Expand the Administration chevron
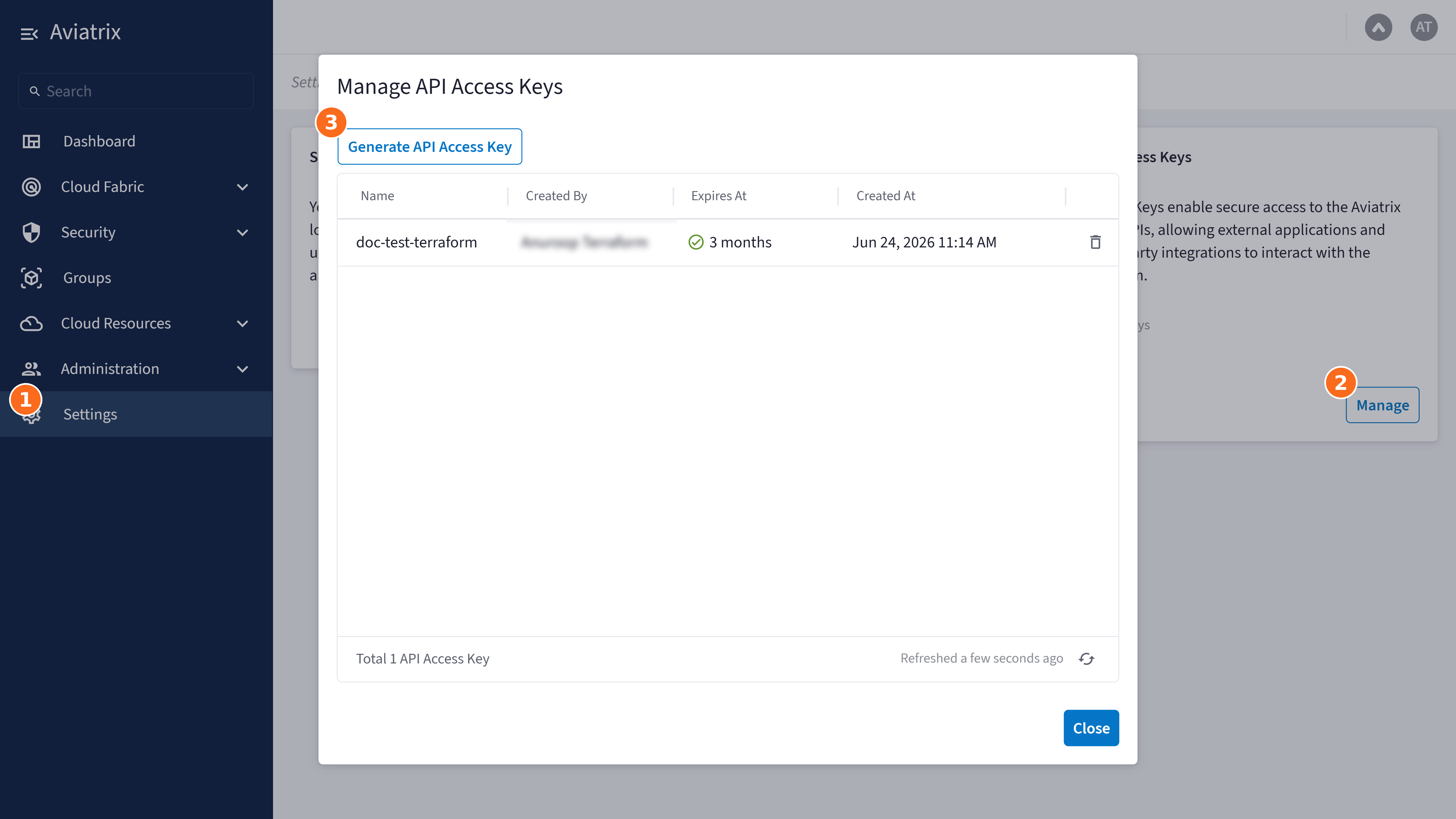The width and height of the screenshot is (1456, 819). click(x=243, y=369)
